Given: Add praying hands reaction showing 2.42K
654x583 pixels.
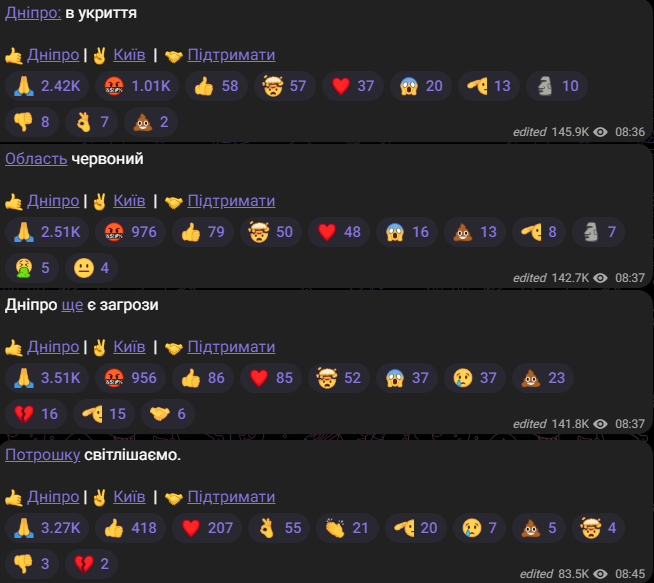Looking at the screenshot, I should (x=47, y=86).
